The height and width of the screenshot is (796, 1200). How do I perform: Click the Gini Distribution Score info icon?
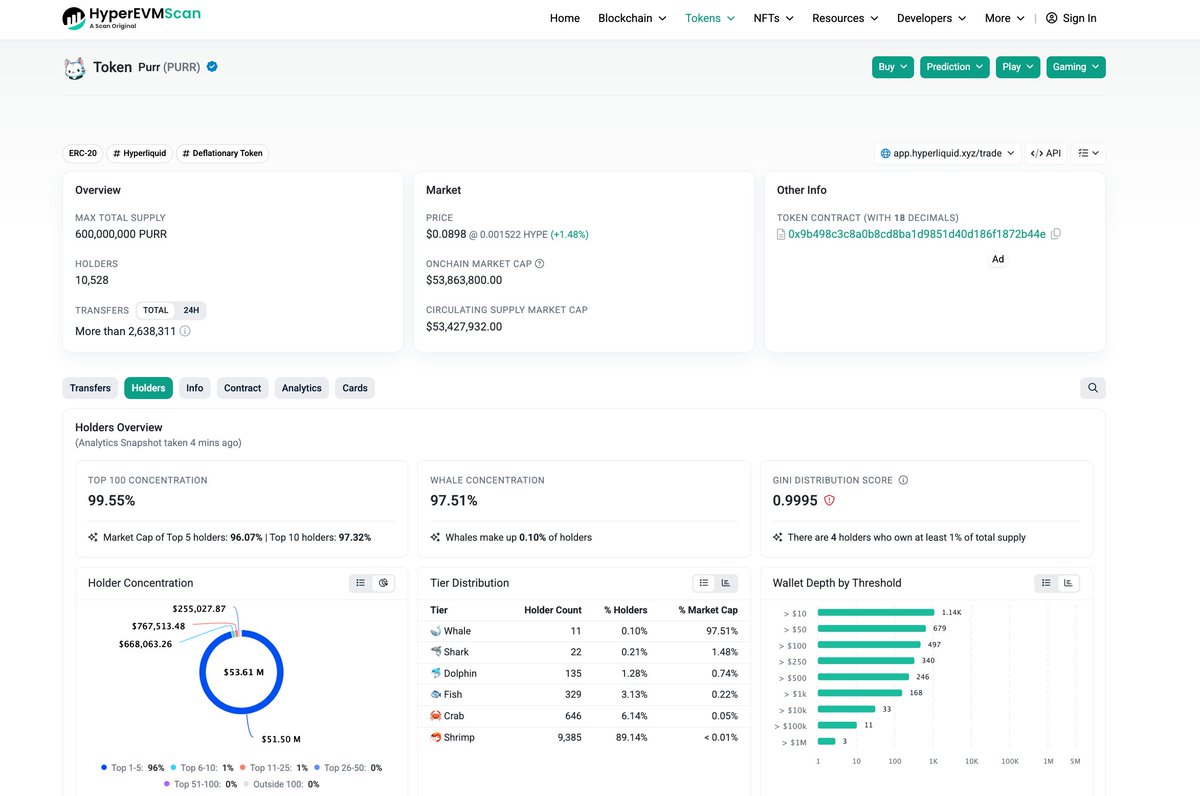[903, 480]
